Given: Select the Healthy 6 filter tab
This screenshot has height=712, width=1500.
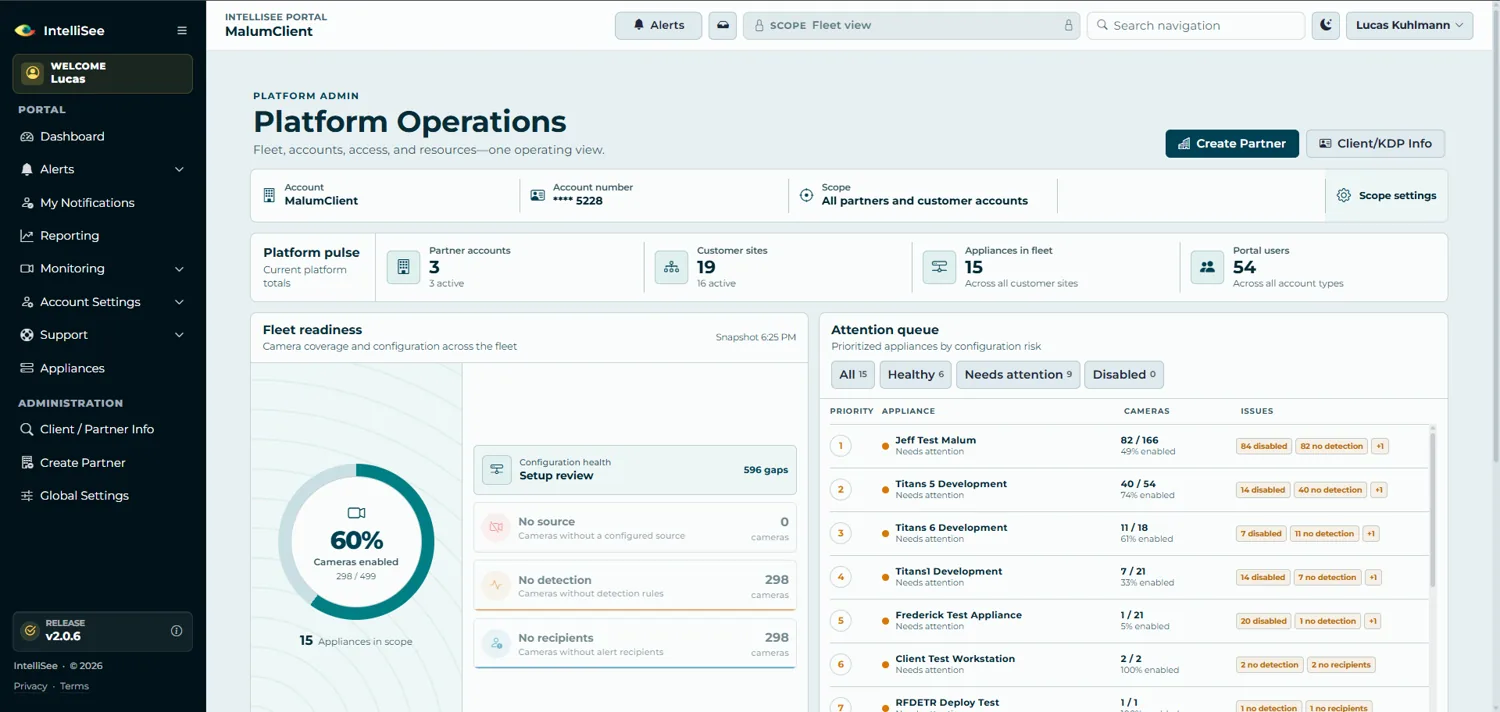Looking at the screenshot, I should [915, 374].
